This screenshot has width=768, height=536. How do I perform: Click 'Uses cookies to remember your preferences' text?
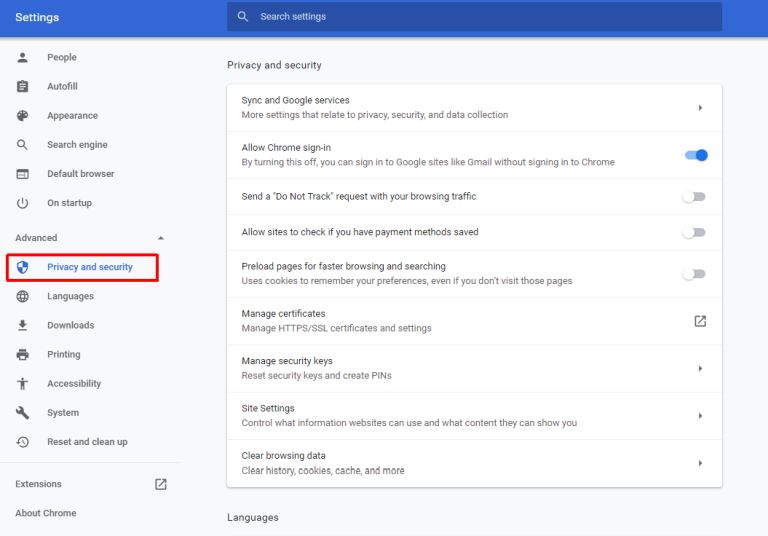(x=407, y=281)
